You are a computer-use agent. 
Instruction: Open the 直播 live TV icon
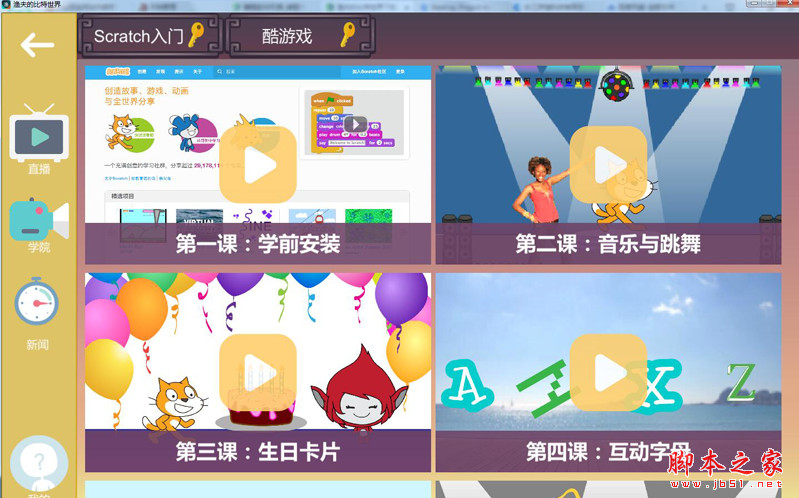tap(39, 133)
